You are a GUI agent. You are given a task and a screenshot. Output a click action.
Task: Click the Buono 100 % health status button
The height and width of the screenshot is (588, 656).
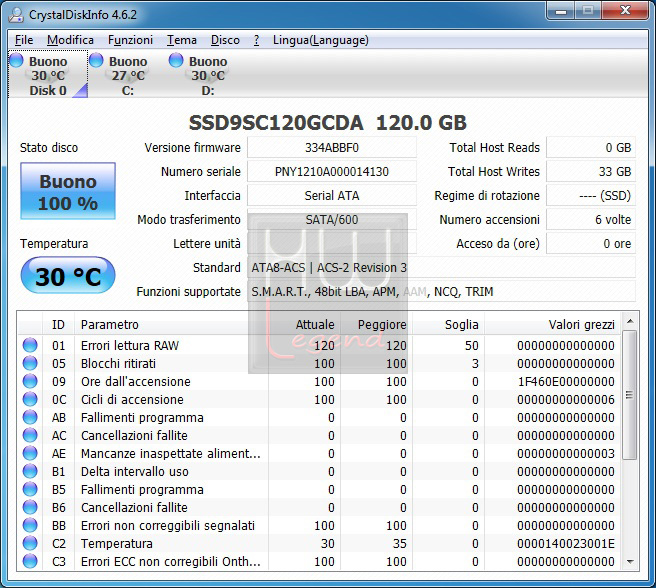pos(68,191)
